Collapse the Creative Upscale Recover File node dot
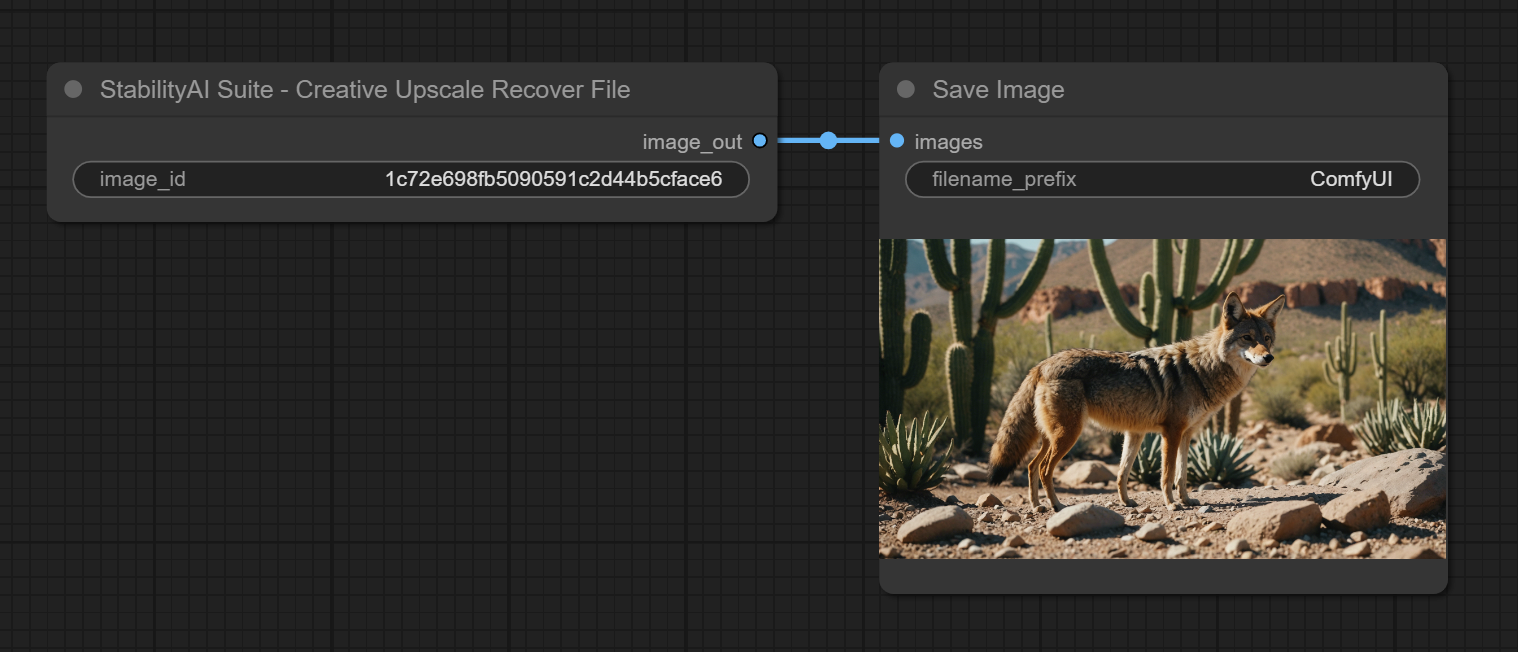The height and width of the screenshot is (652, 1518). click(73, 89)
